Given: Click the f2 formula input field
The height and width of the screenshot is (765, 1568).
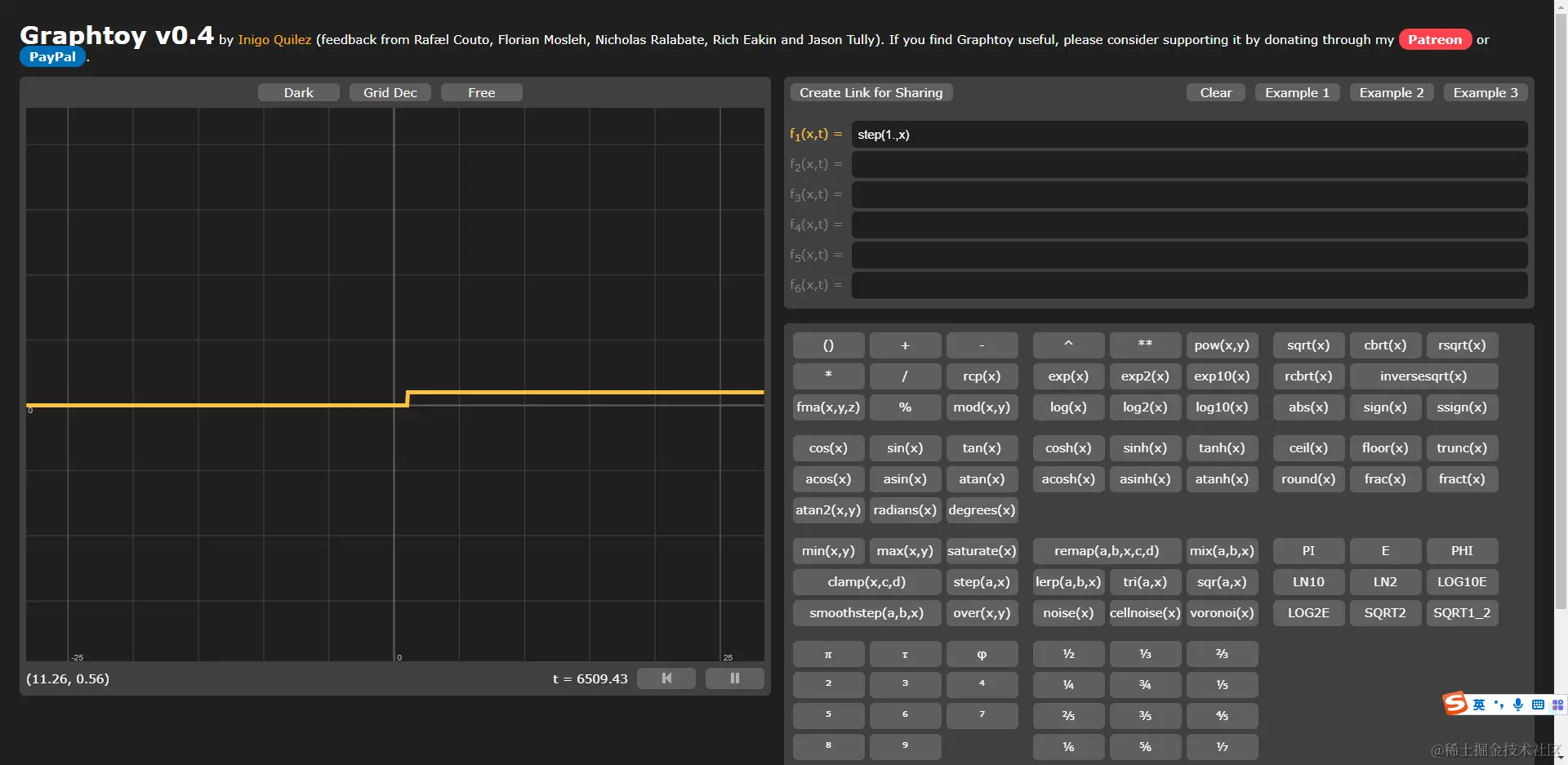Looking at the screenshot, I should point(1190,164).
